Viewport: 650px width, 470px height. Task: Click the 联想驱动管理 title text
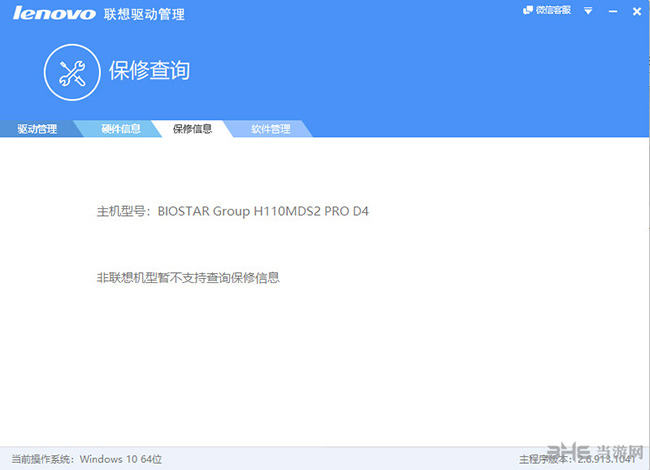[144, 14]
